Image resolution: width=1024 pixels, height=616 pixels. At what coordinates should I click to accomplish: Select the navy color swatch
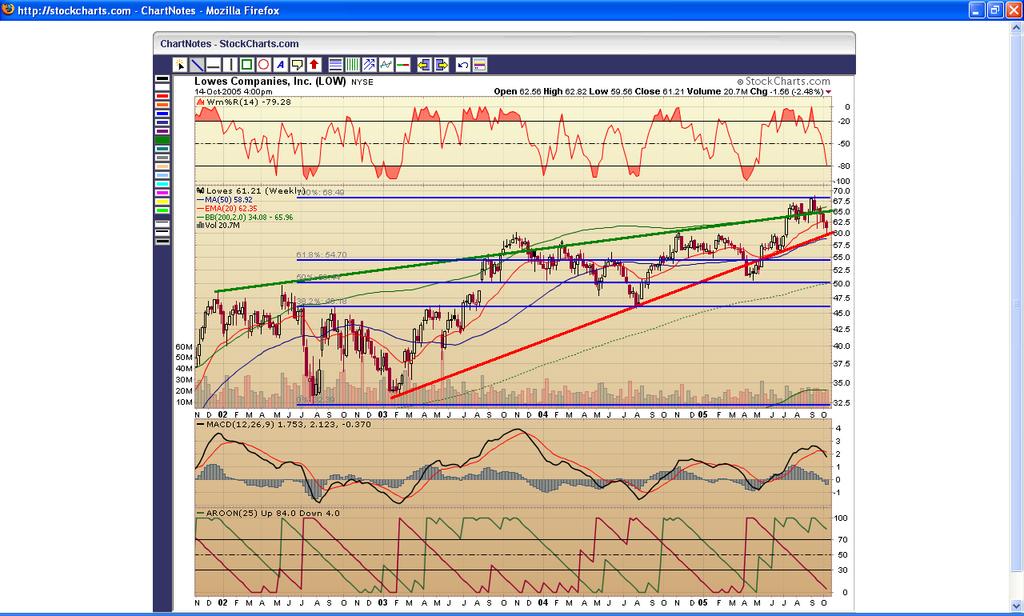162,123
